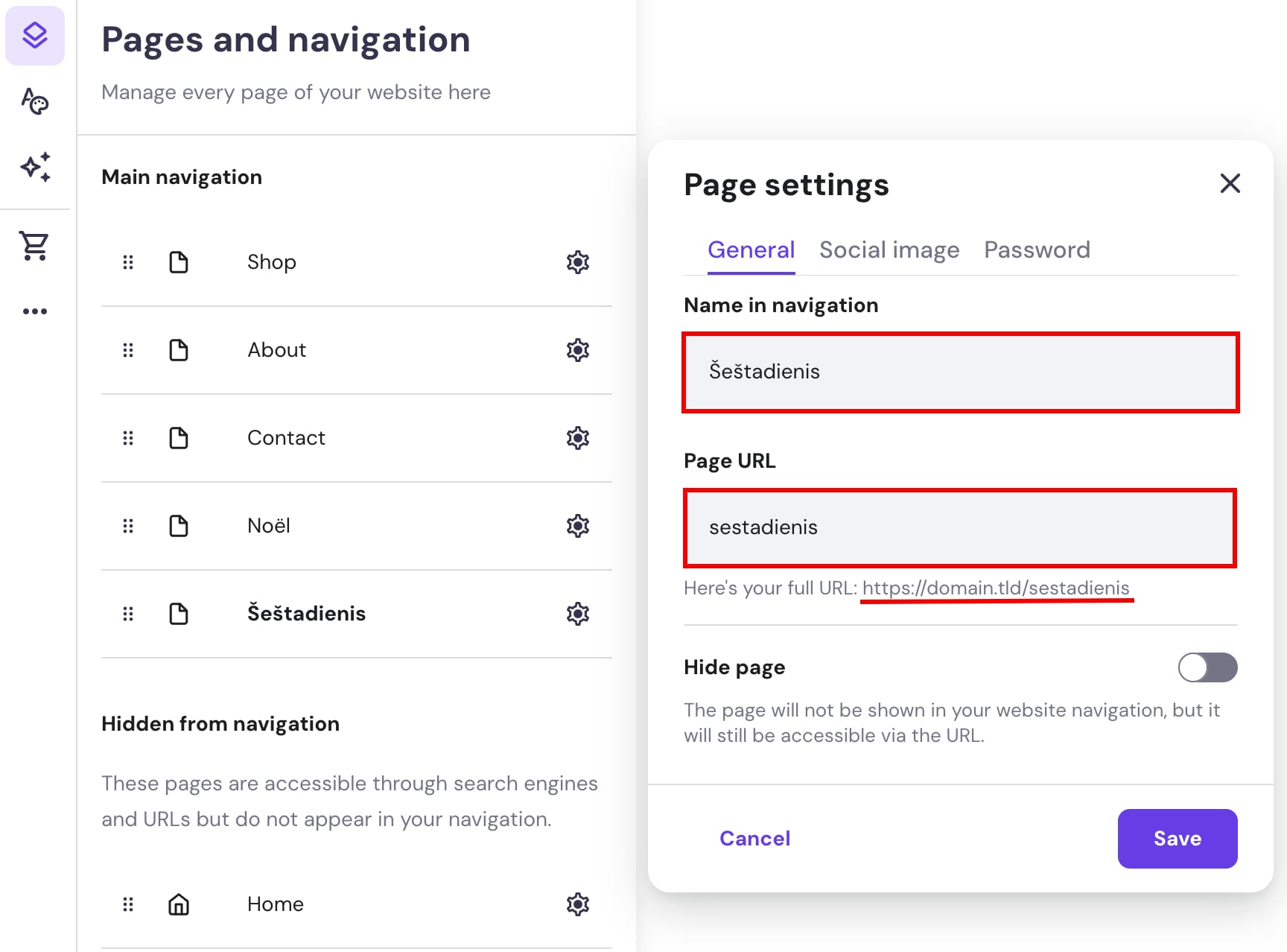Close the Page settings dialog
This screenshot has height=952, width=1287.
coord(1230,183)
